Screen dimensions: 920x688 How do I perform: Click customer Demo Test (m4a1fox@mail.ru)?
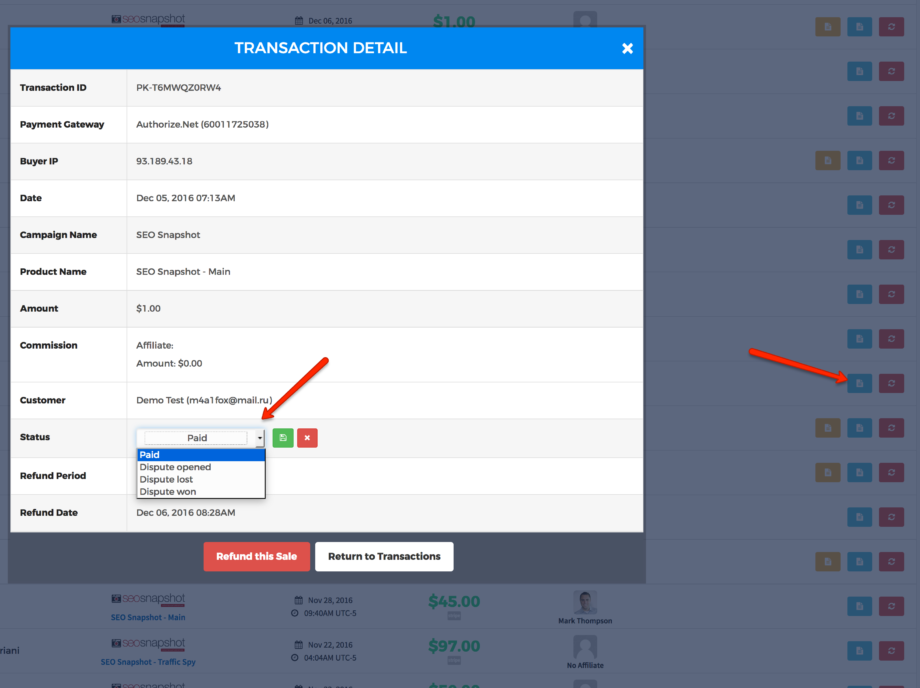[204, 400]
